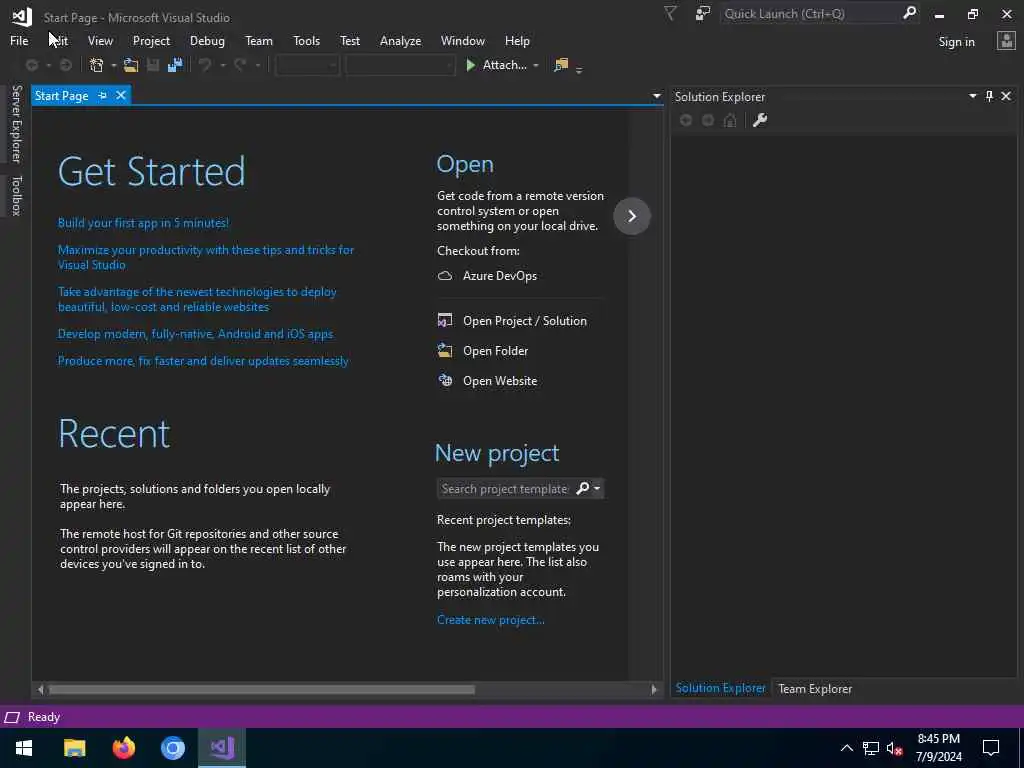Click the Search project templates input field
1024x768 pixels.
click(x=504, y=488)
